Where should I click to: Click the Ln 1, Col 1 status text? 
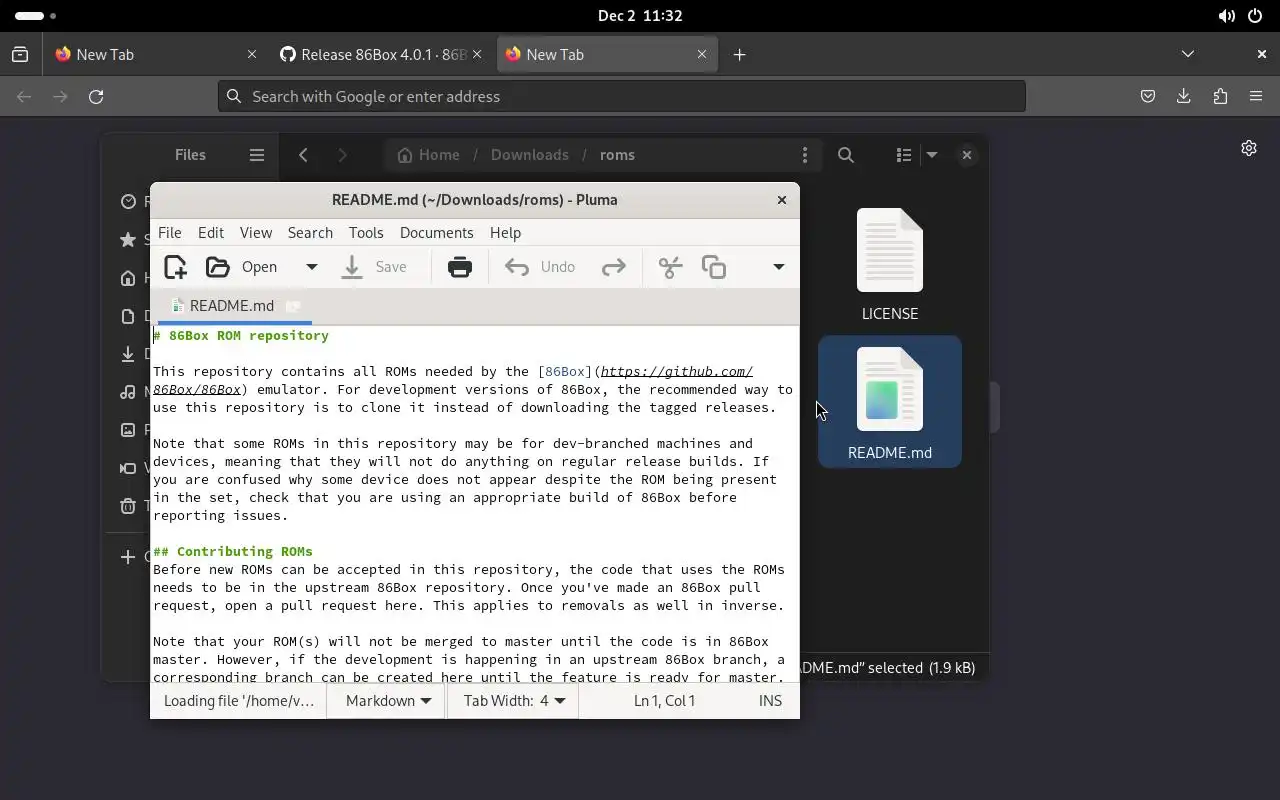click(665, 701)
